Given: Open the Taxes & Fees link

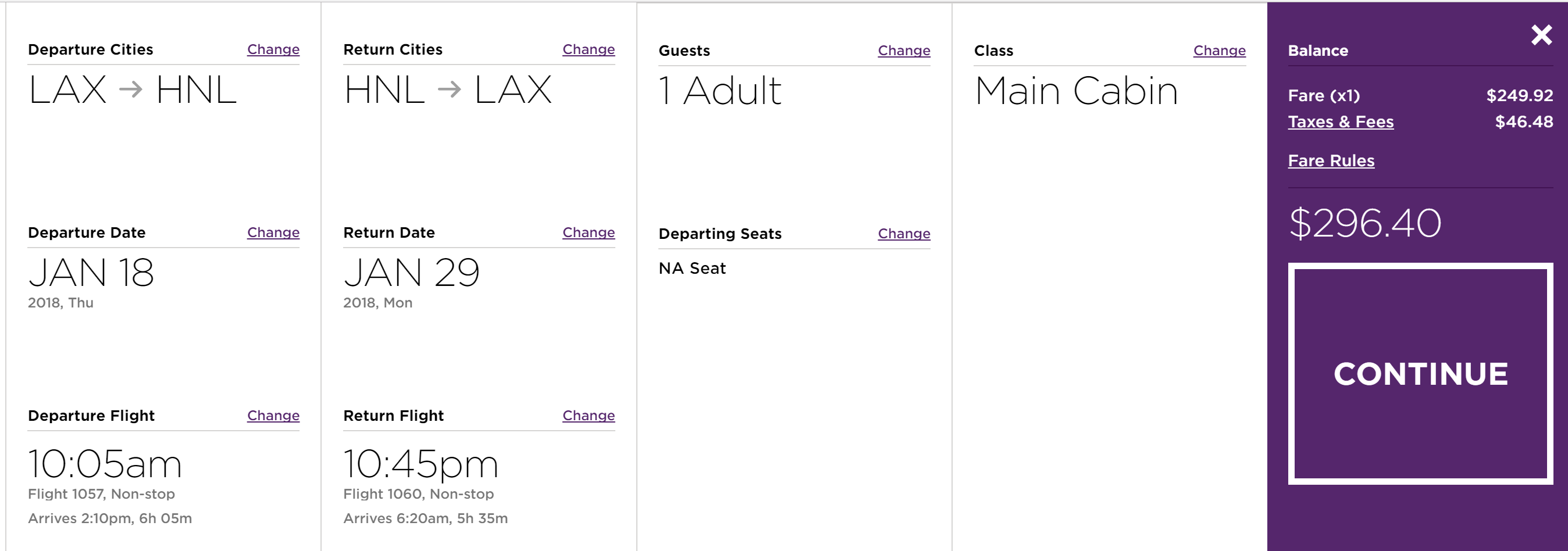Looking at the screenshot, I should [1341, 121].
